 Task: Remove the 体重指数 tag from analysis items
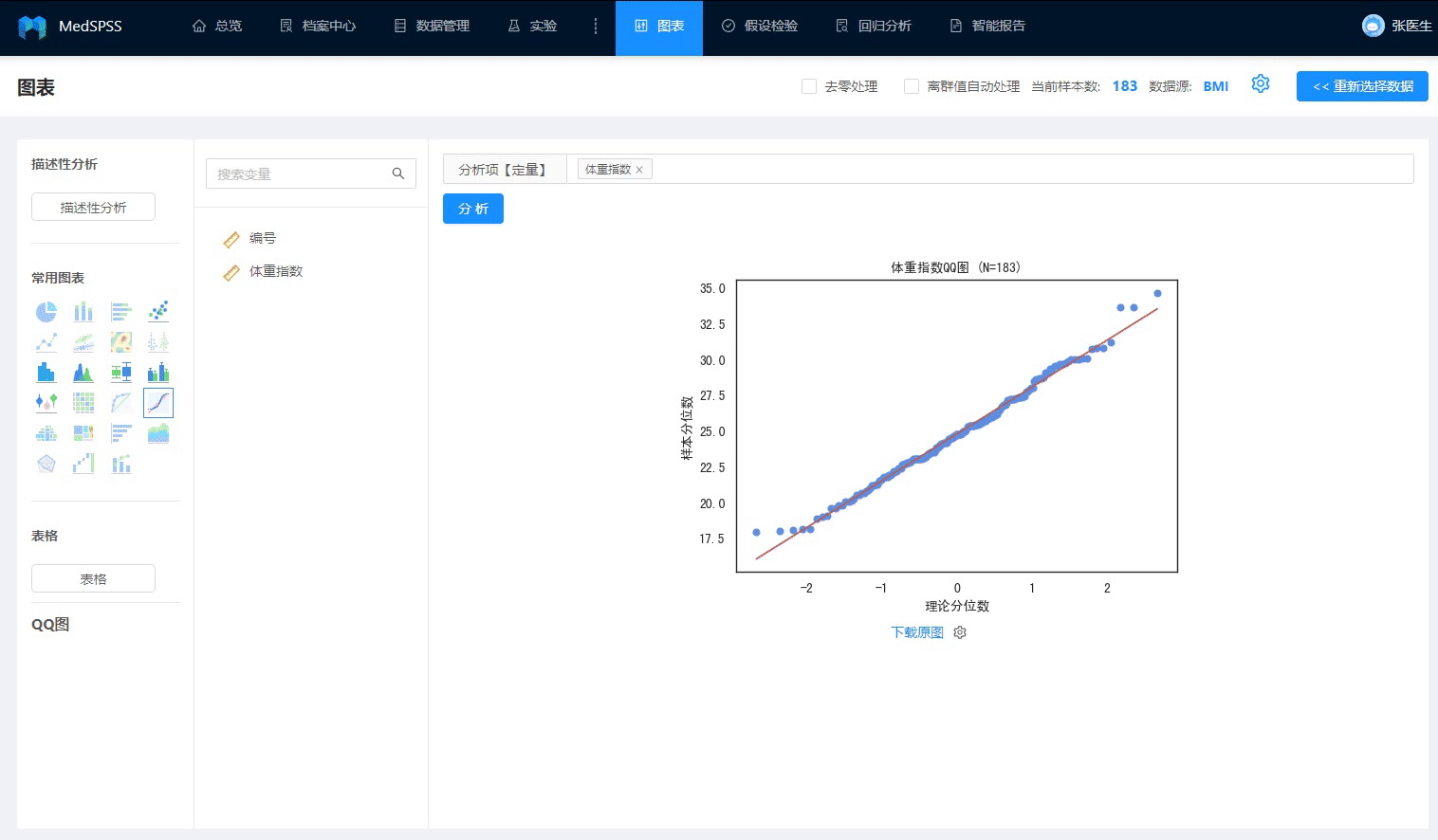[x=639, y=170]
